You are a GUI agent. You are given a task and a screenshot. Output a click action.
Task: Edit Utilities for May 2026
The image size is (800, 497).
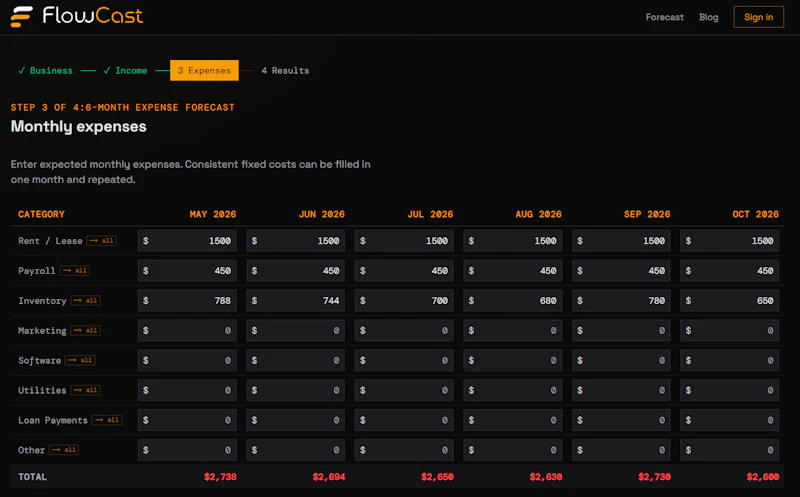pos(187,390)
